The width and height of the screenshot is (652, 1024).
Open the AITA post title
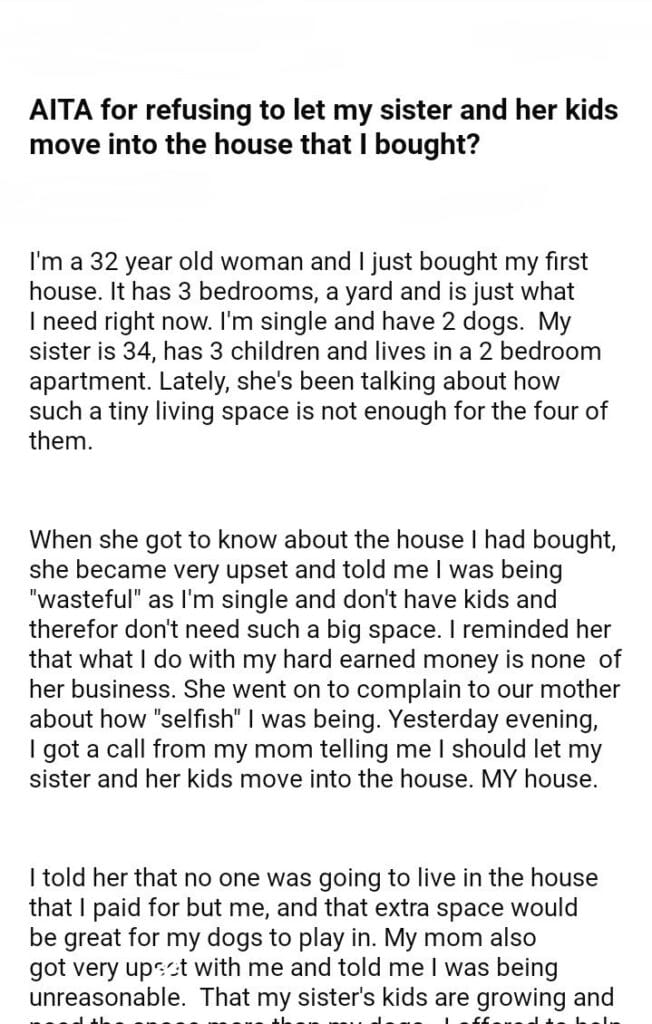[324, 126]
